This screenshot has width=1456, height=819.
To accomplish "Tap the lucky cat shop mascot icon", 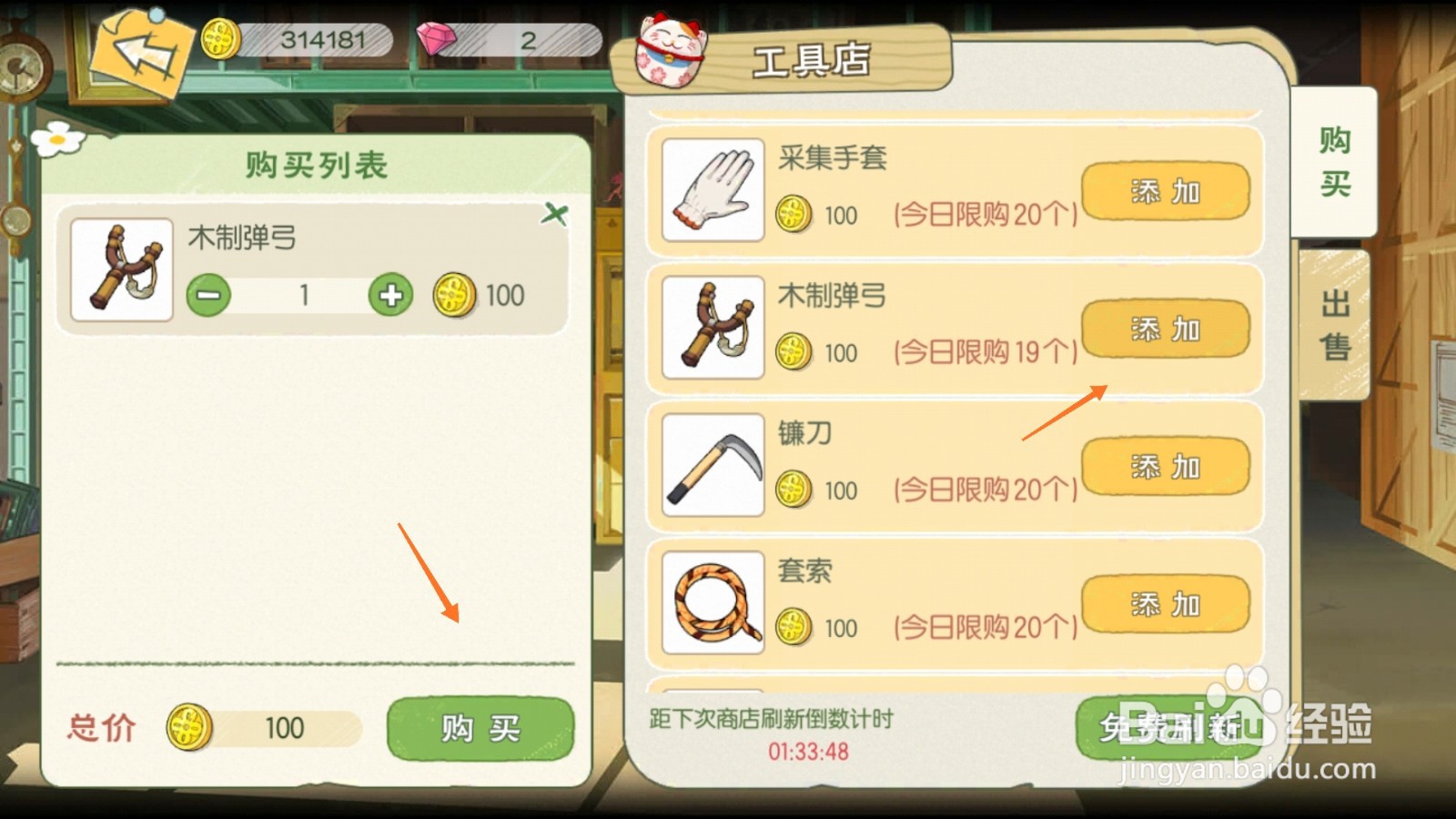I will coord(671,52).
